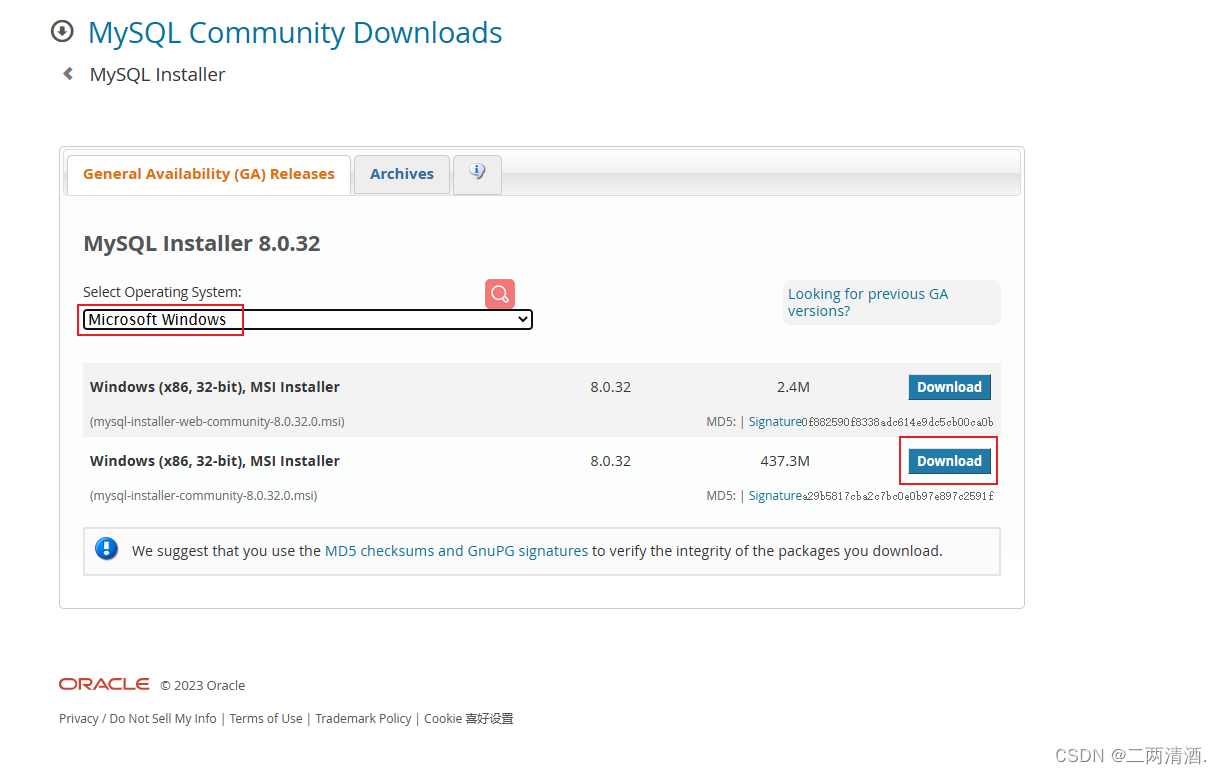Click the © 2023 Oracle copyright text
This screenshot has width=1221, height=774.
[x=202, y=685]
